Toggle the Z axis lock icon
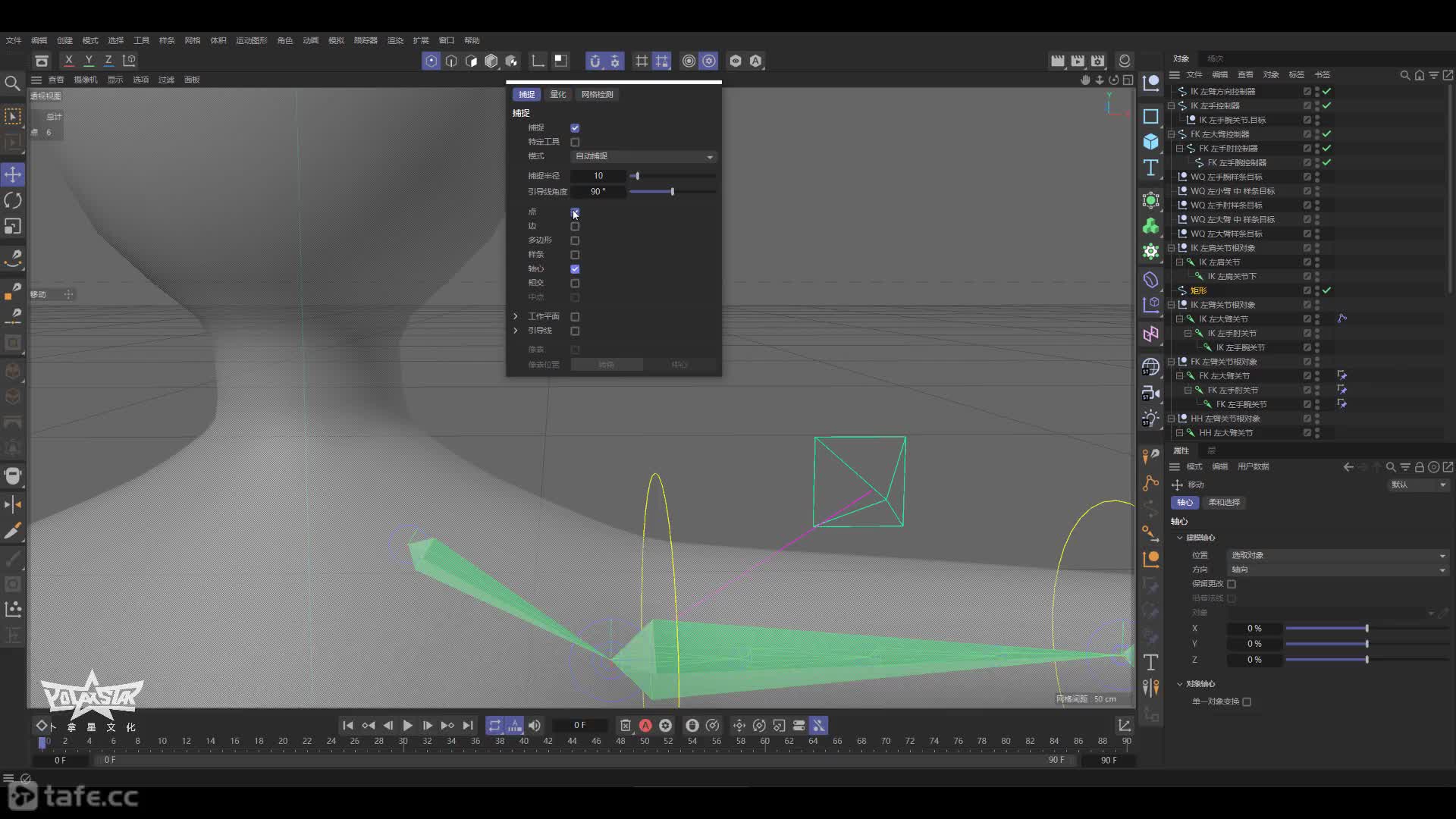Viewport: 1456px width, 819px height. pyautogui.click(x=108, y=60)
